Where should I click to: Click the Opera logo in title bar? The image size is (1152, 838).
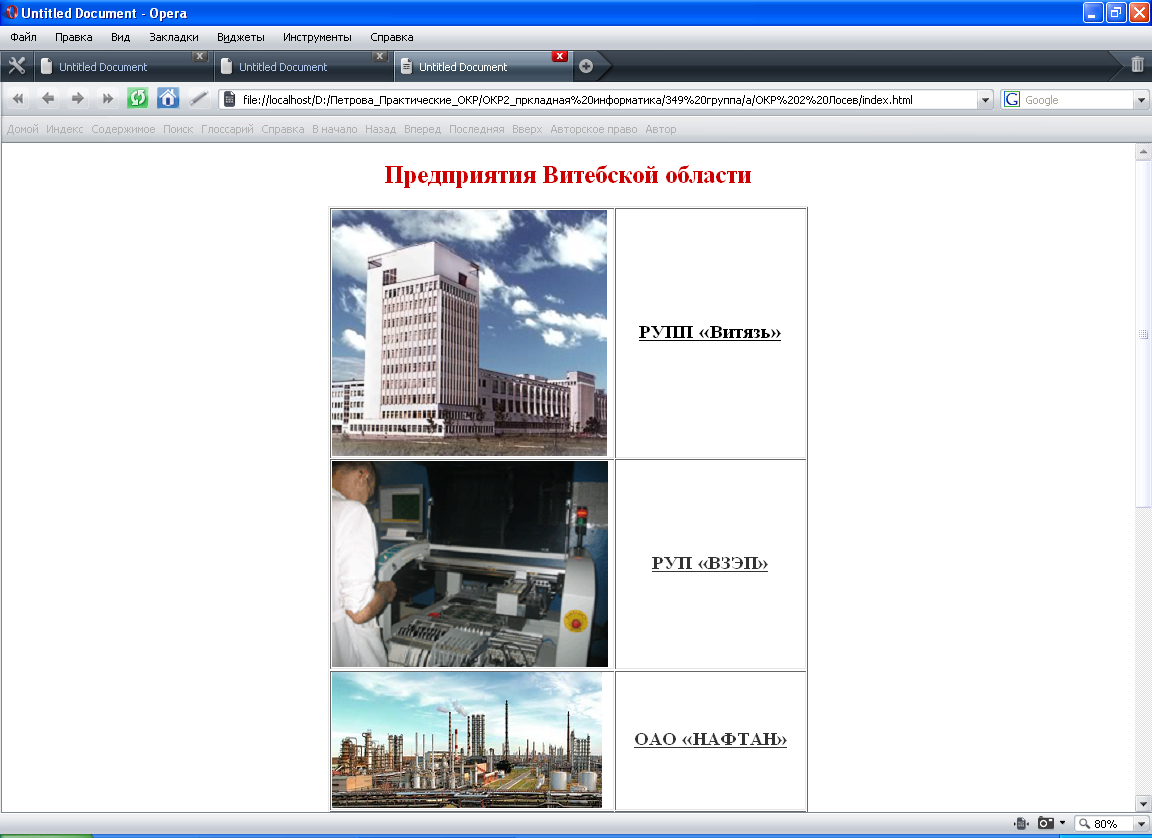click(11, 12)
